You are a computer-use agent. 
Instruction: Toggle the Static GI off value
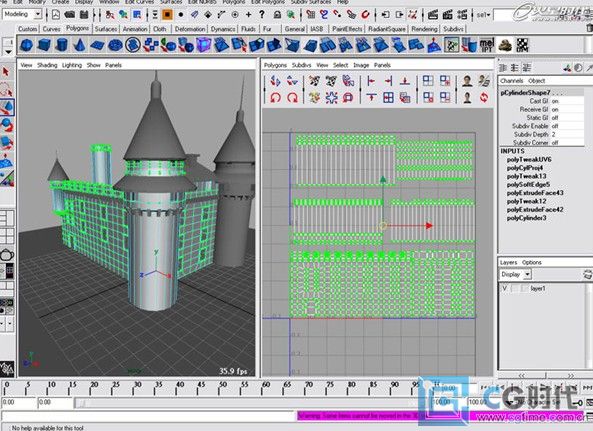(555, 118)
